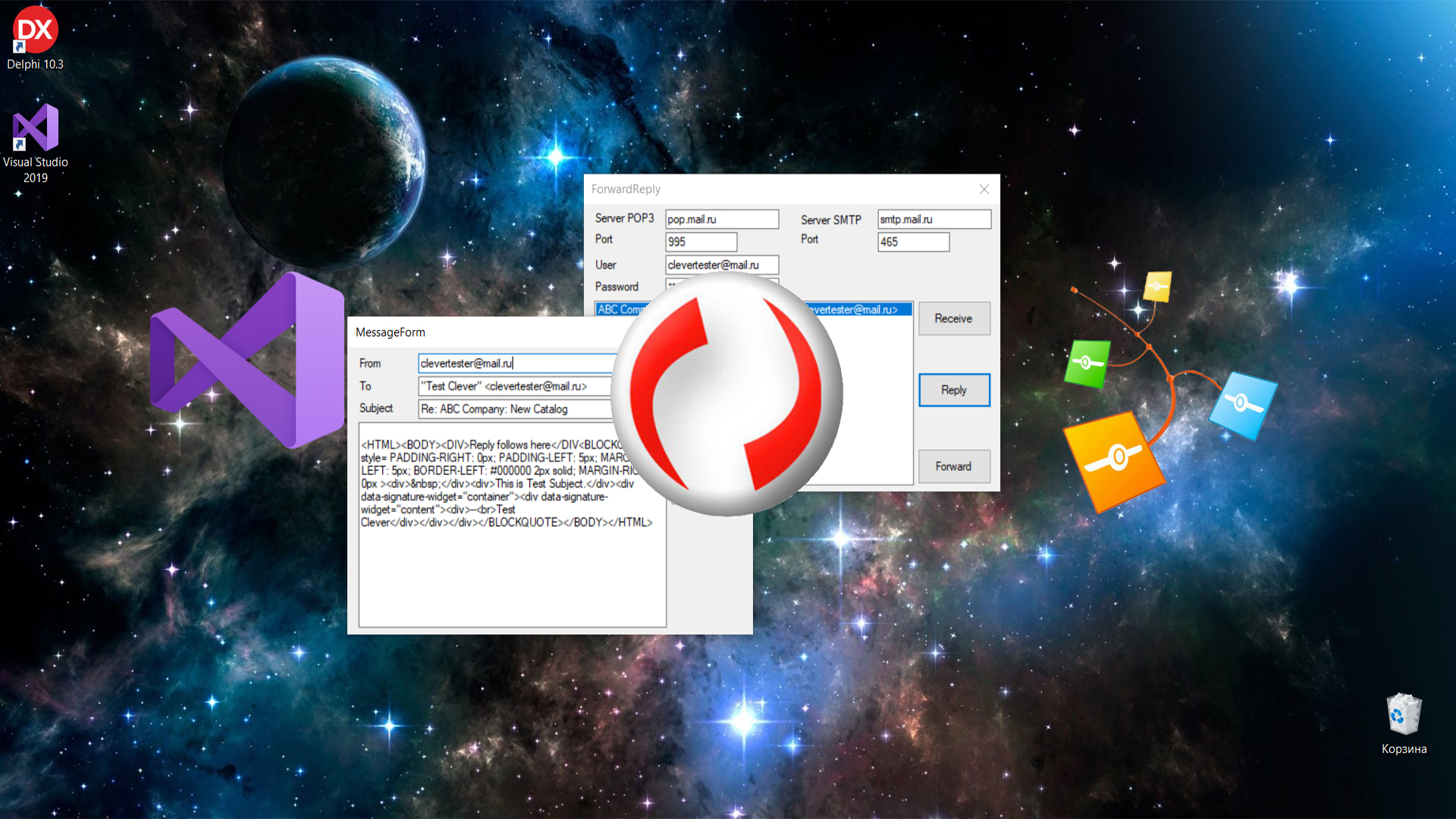
Task: Click the POP3 port field 995
Action: coord(701,242)
